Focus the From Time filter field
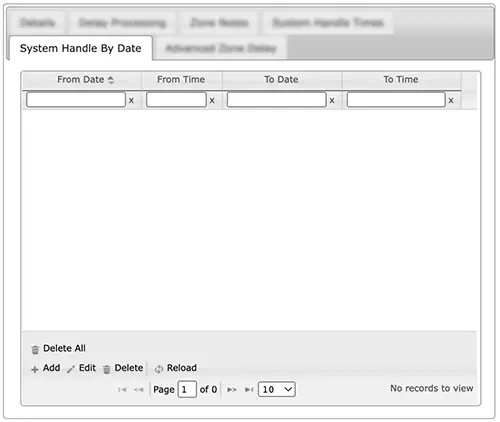Screen dimensions: 500x422 176,100
